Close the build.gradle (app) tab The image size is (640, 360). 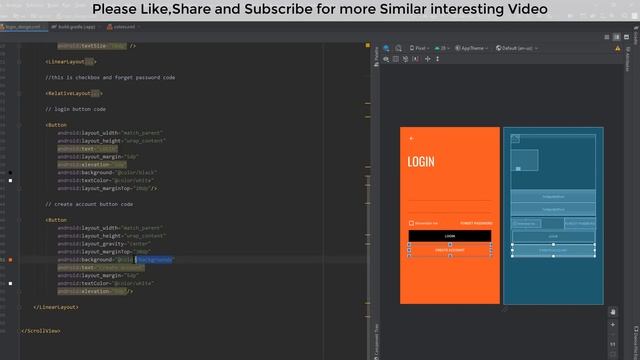(x=100, y=27)
